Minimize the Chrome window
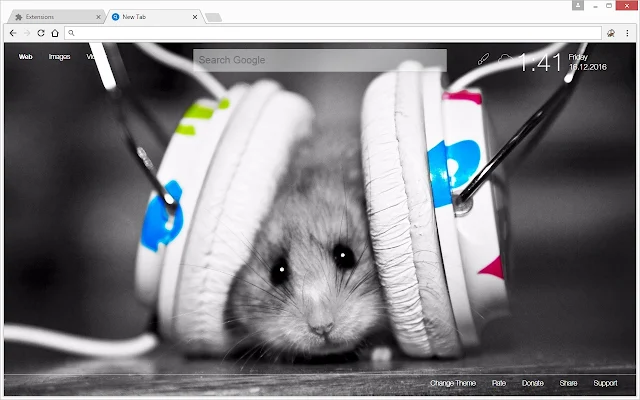 pos(595,6)
